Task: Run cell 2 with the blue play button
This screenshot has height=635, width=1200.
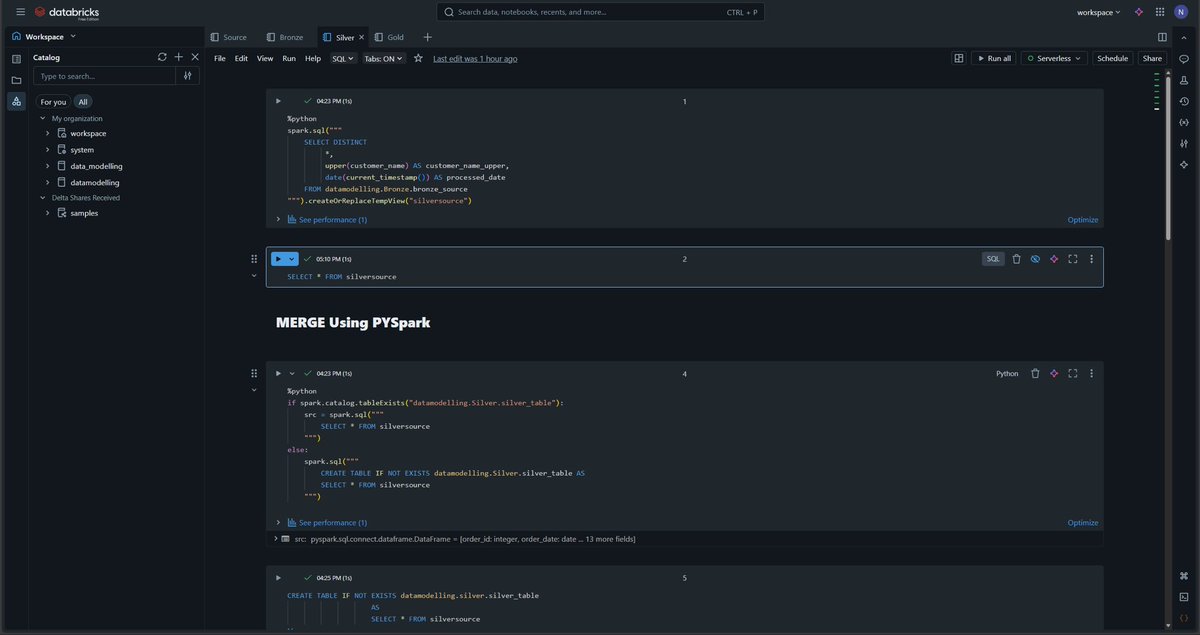Action: (x=278, y=259)
